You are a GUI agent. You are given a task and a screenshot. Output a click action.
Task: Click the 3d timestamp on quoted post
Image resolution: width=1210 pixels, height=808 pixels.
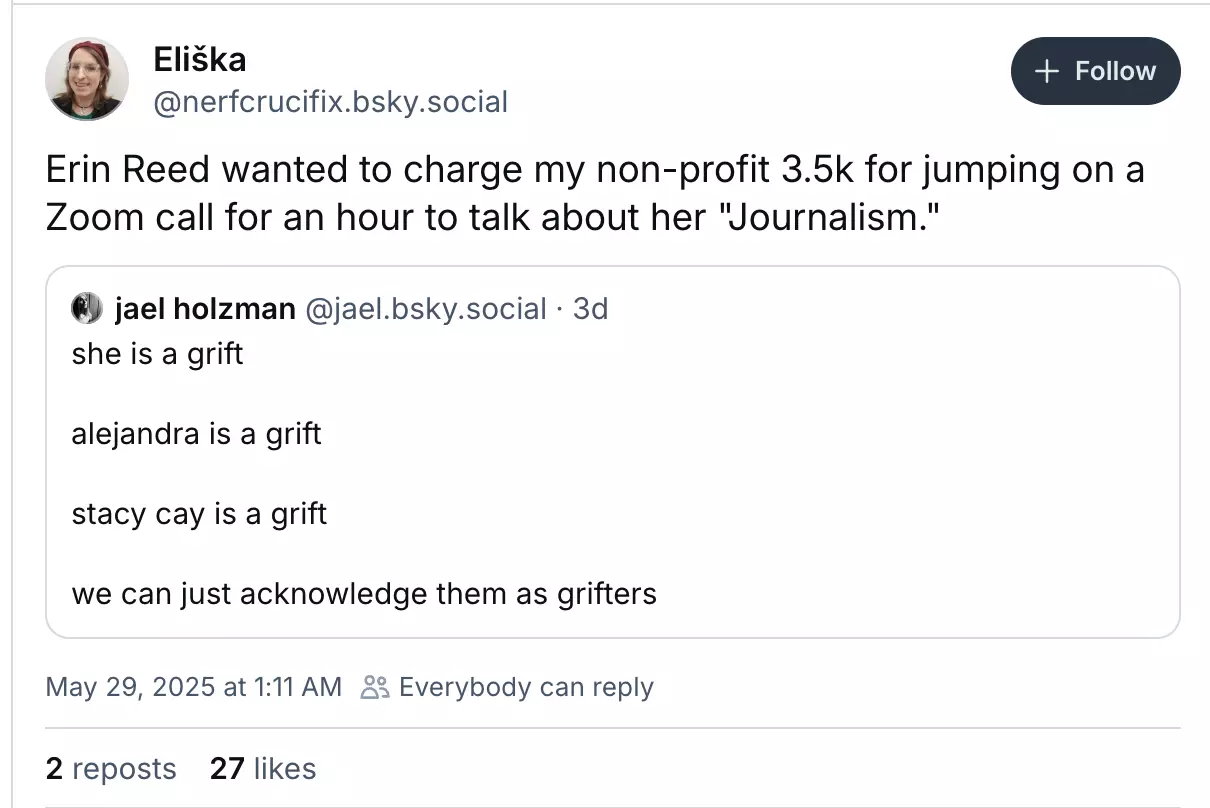590,309
